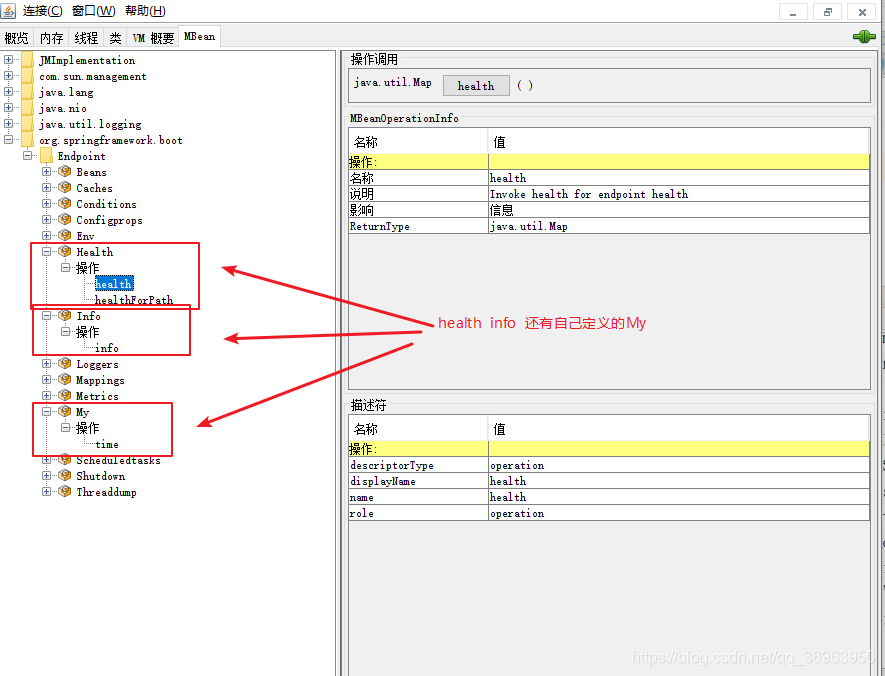Screen dimensions: 885x676
Task: Expand the java.nio tree node
Action: pyautogui.click(x=8, y=107)
